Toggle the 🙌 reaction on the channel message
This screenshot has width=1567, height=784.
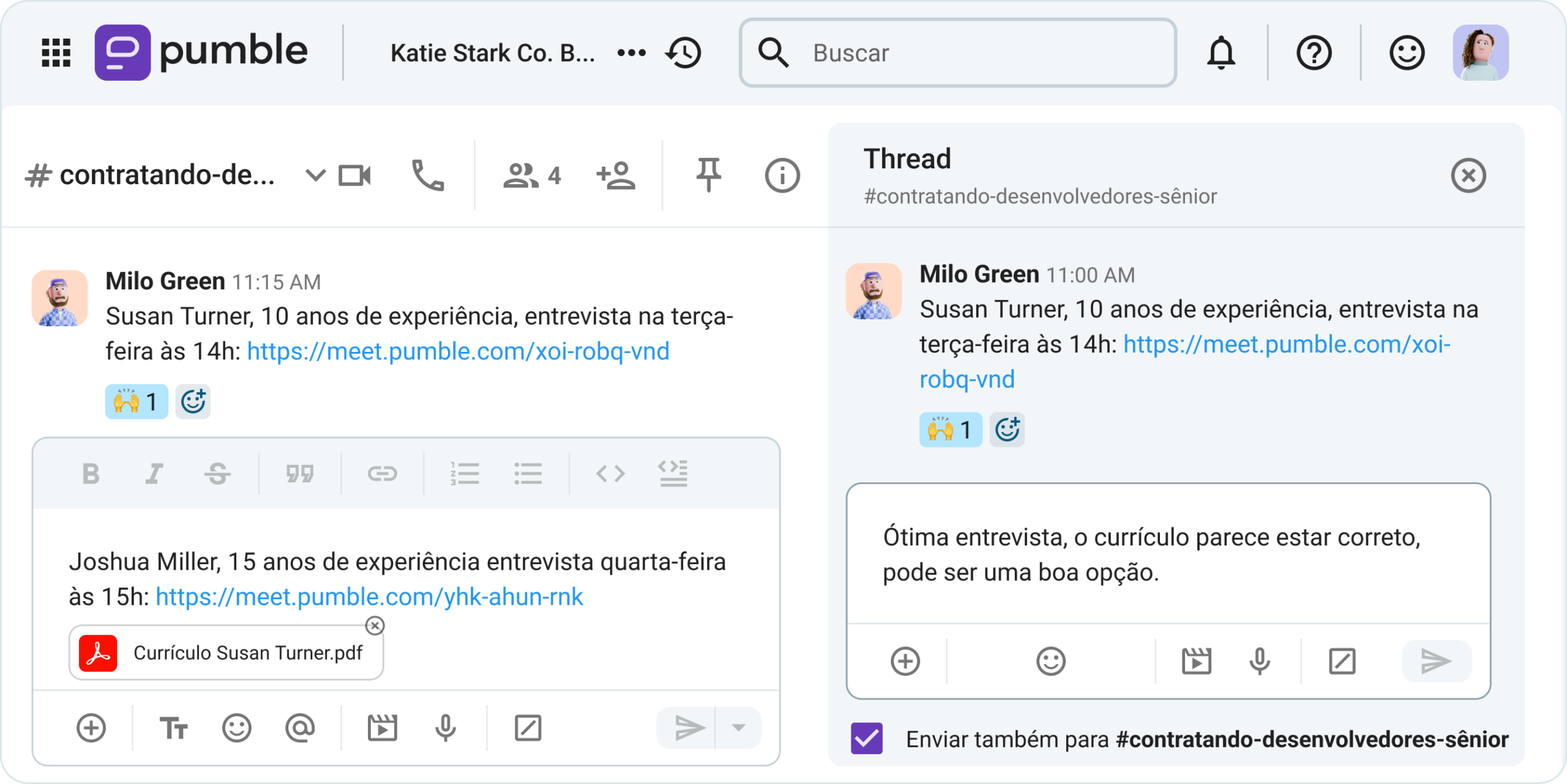(x=136, y=401)
